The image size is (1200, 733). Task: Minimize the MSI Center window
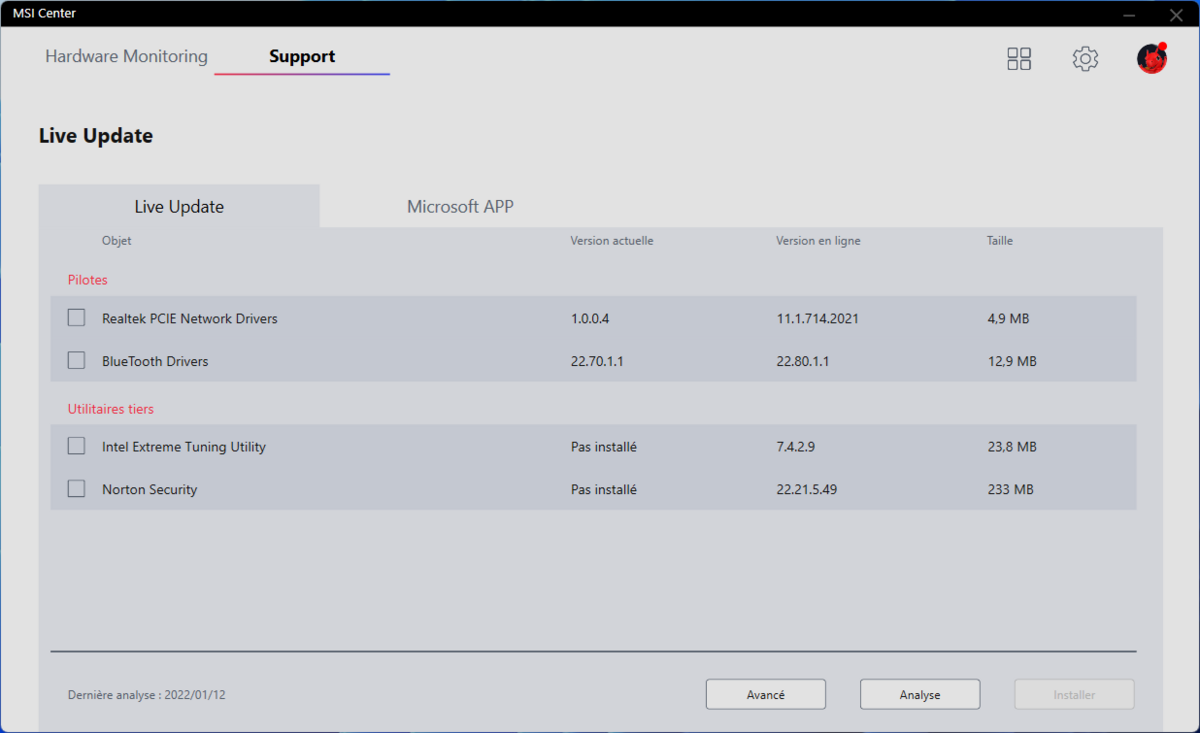[1129, 14]
